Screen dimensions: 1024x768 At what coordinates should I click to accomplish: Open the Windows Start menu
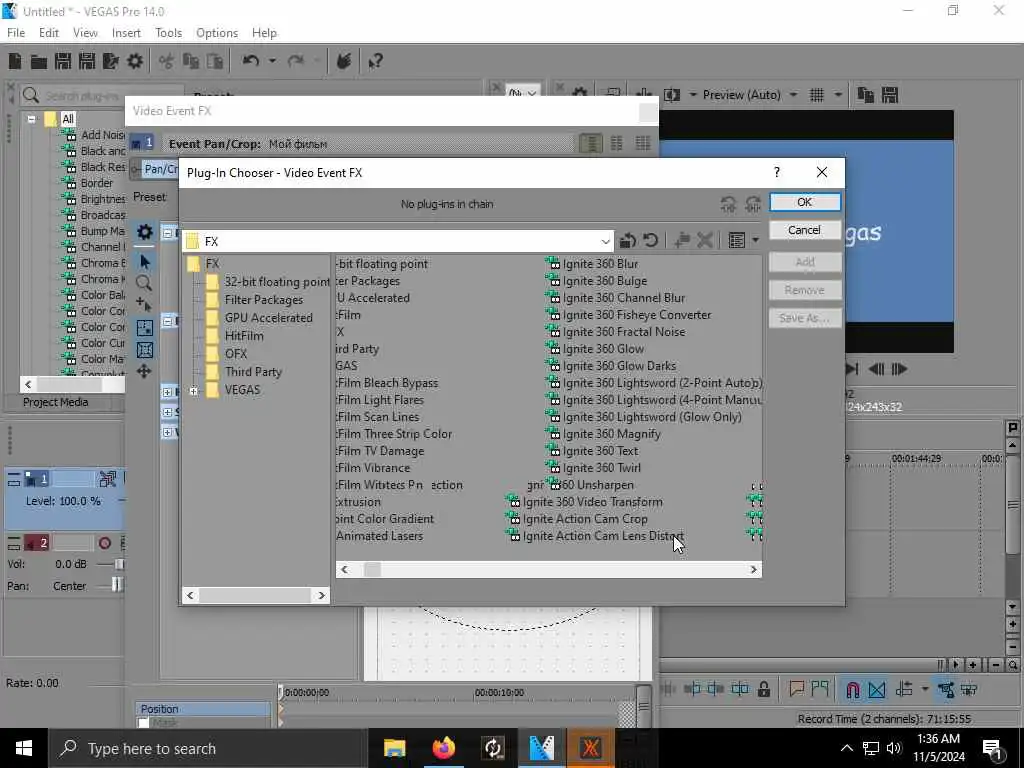coord(24,748)
